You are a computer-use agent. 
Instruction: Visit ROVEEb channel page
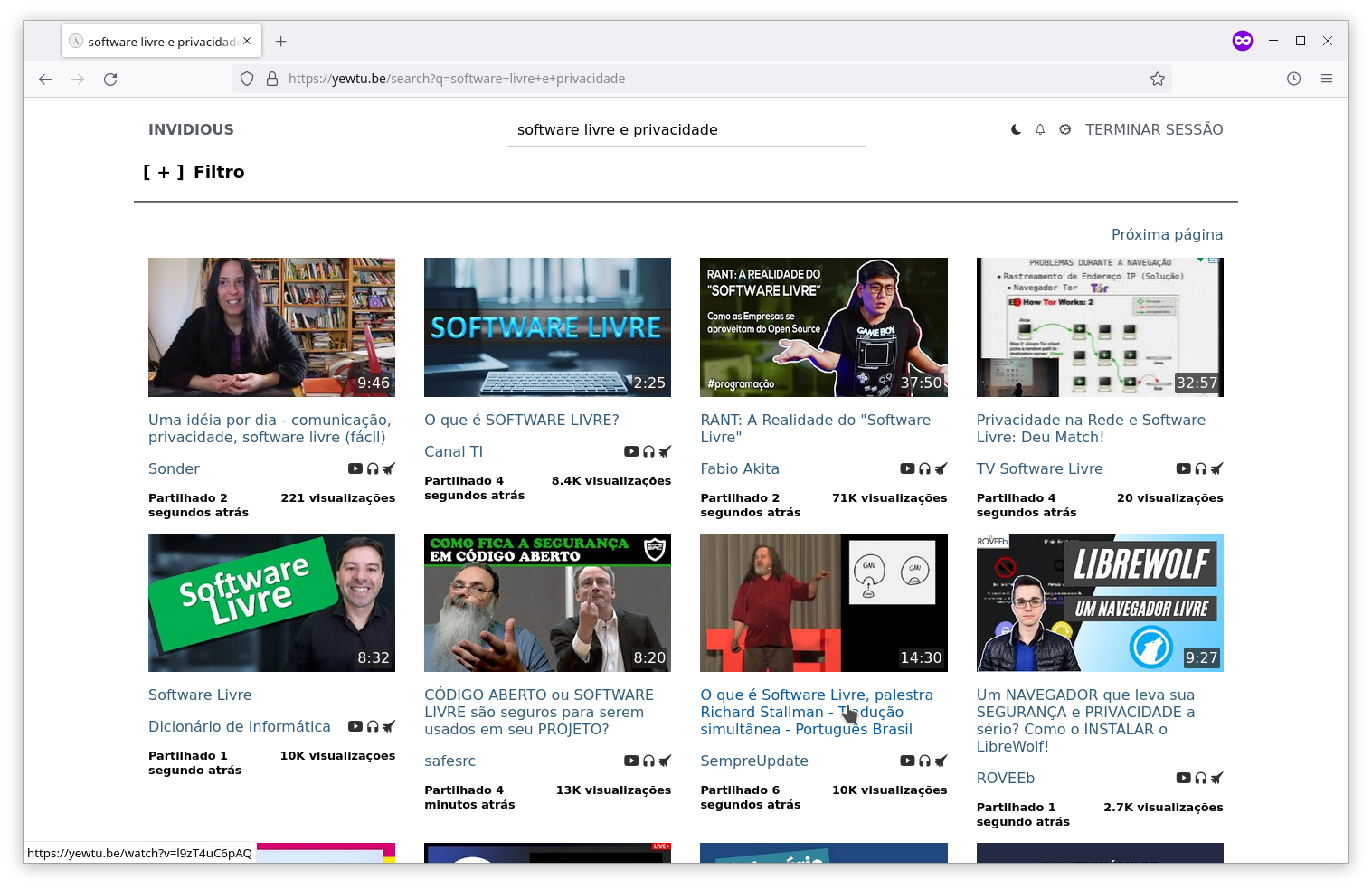point(1005,778)
